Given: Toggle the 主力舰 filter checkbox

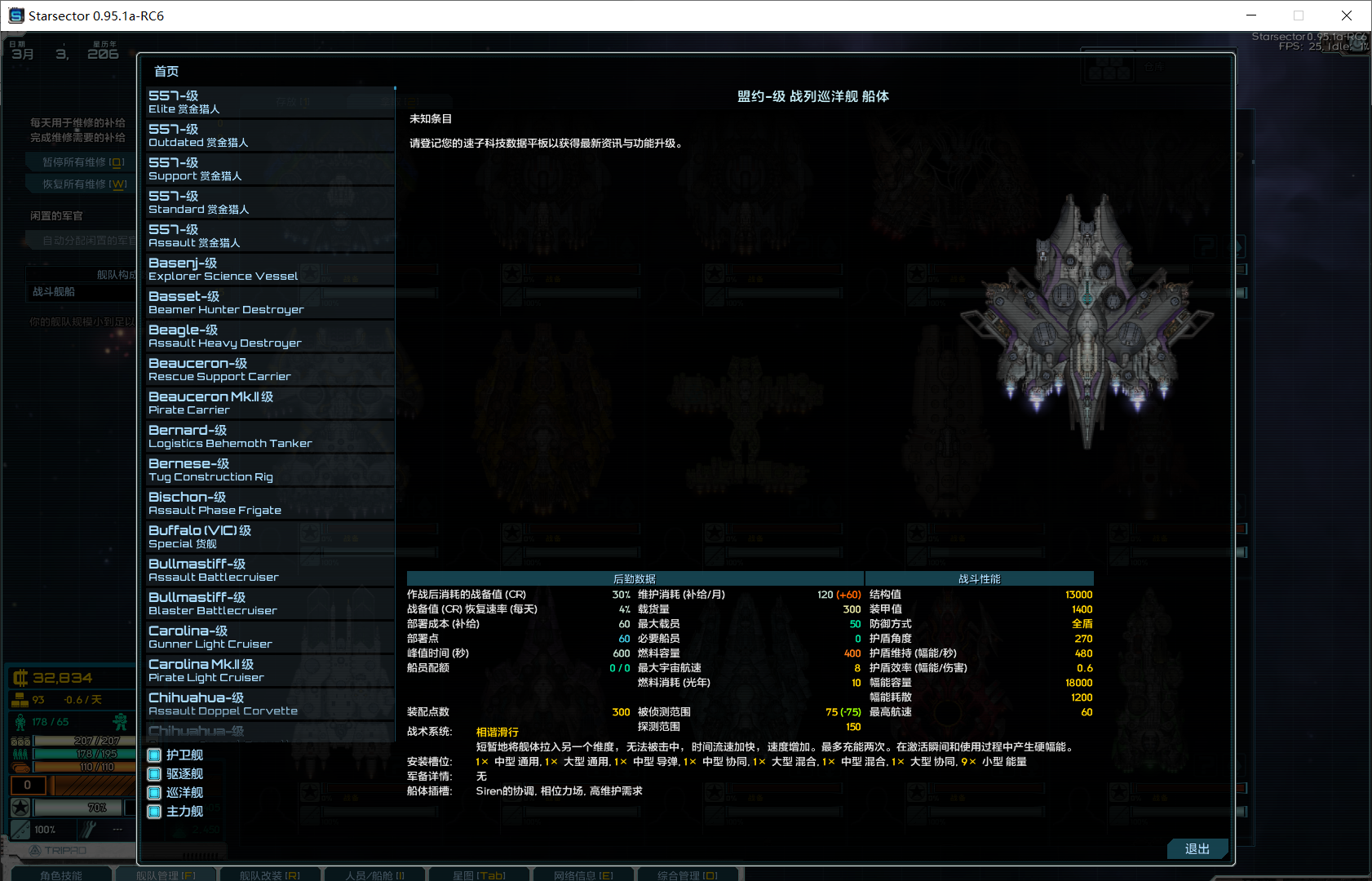Looking at the screenshot, I should click(x=154, y=812).
